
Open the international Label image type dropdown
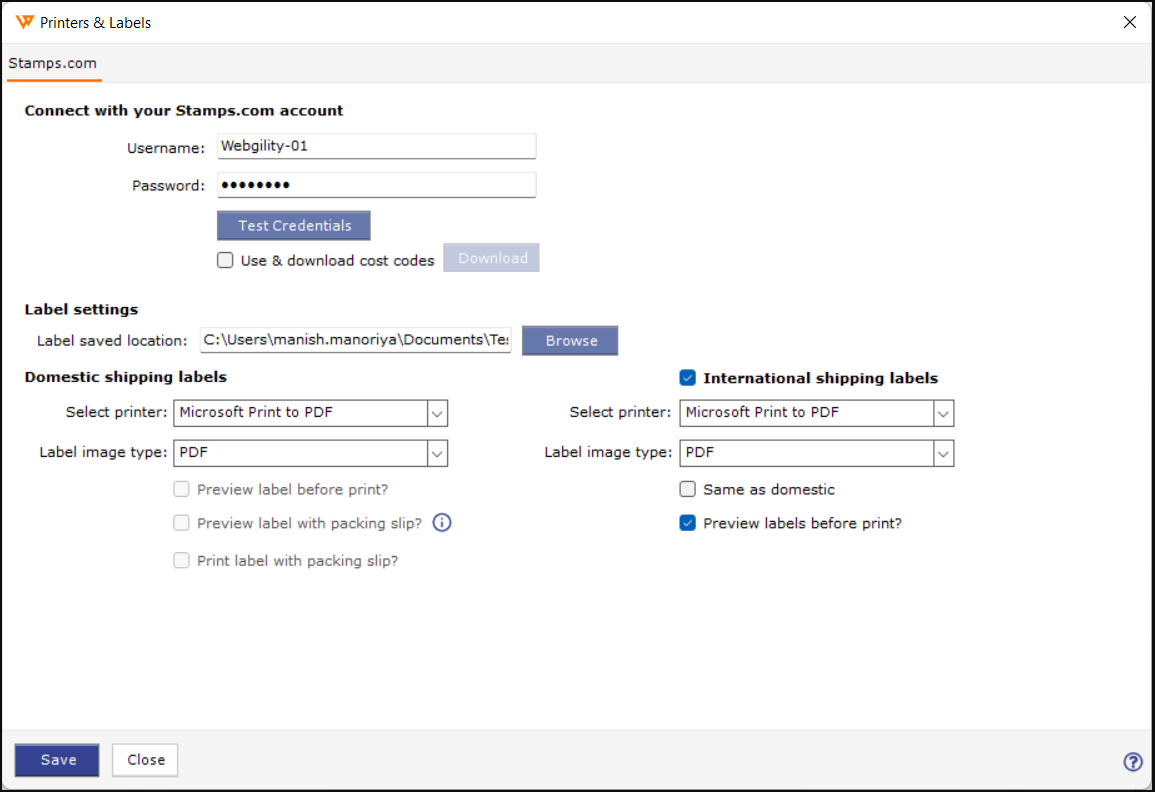(x=943, y=453)
